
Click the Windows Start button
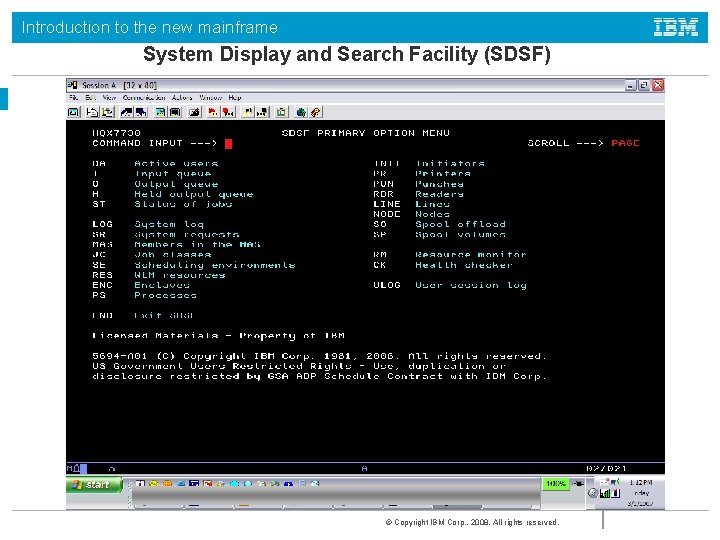pos(94,485)
